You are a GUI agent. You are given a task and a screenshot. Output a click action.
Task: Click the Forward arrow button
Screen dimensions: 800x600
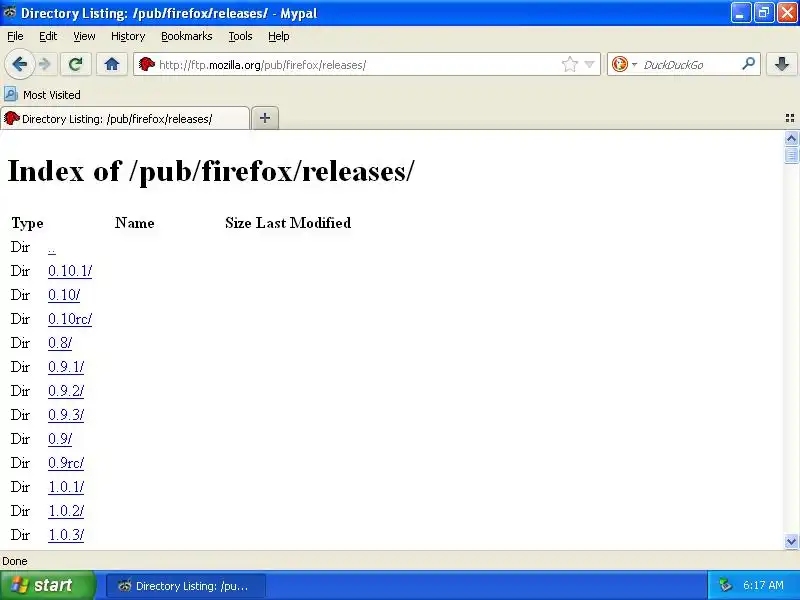pyautogui.click(x=45, y=64)
